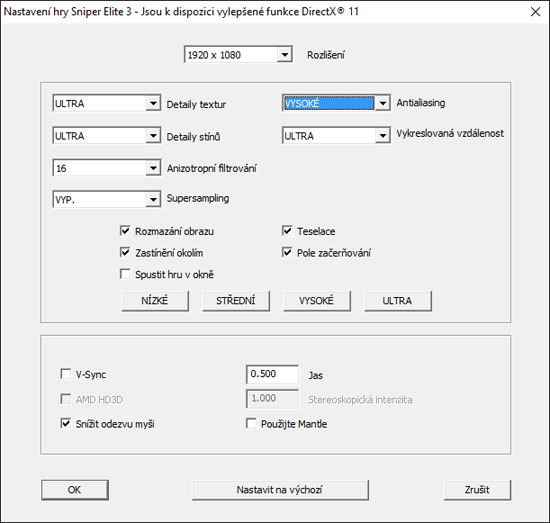Disable the Zastínění okolím checkbox
Viewport: 550px width, 523px height.
(x=125, y=252)
